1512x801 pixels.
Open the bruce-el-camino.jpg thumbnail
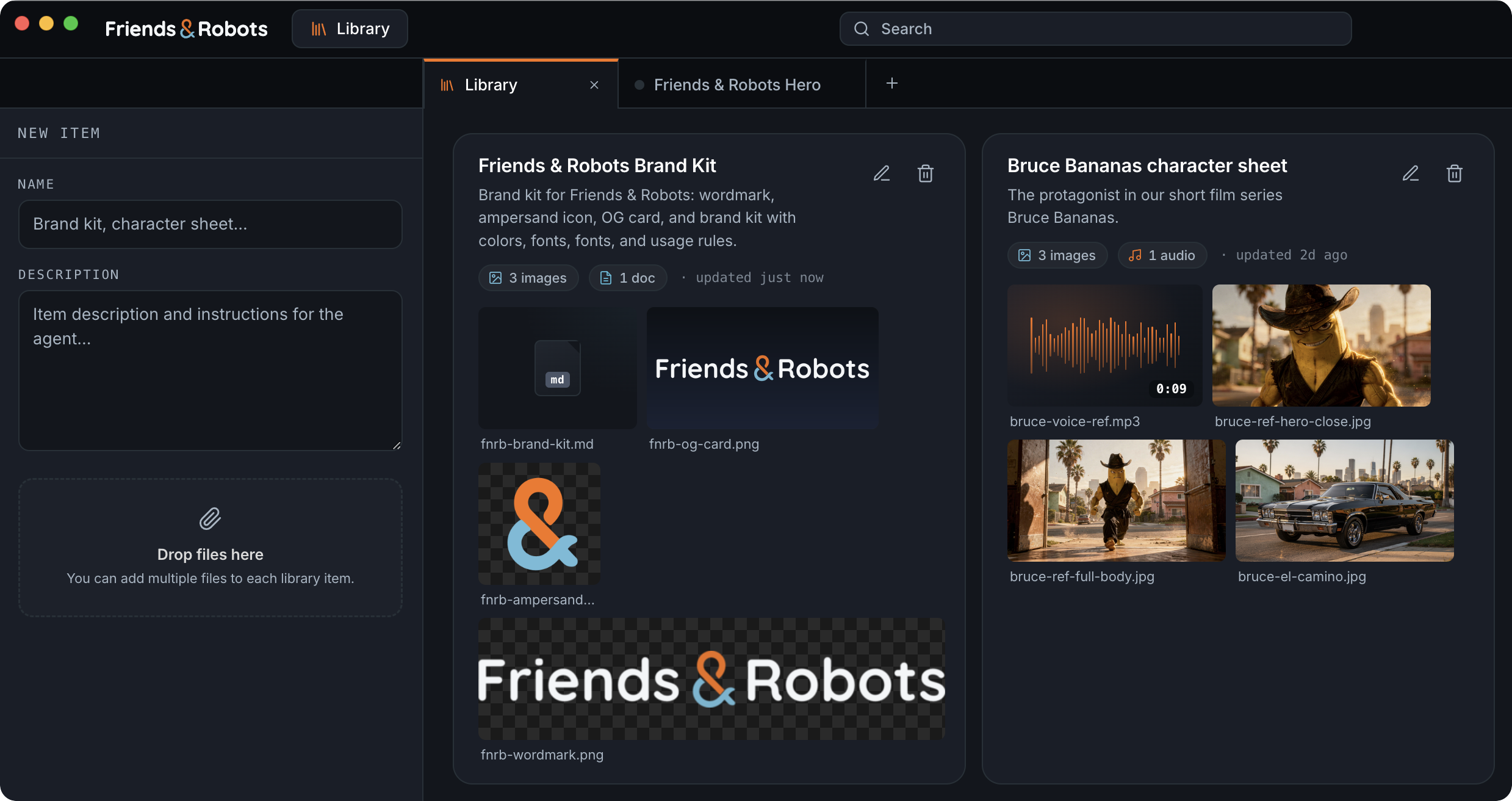pyautogui.click(x=1345, y=501)
